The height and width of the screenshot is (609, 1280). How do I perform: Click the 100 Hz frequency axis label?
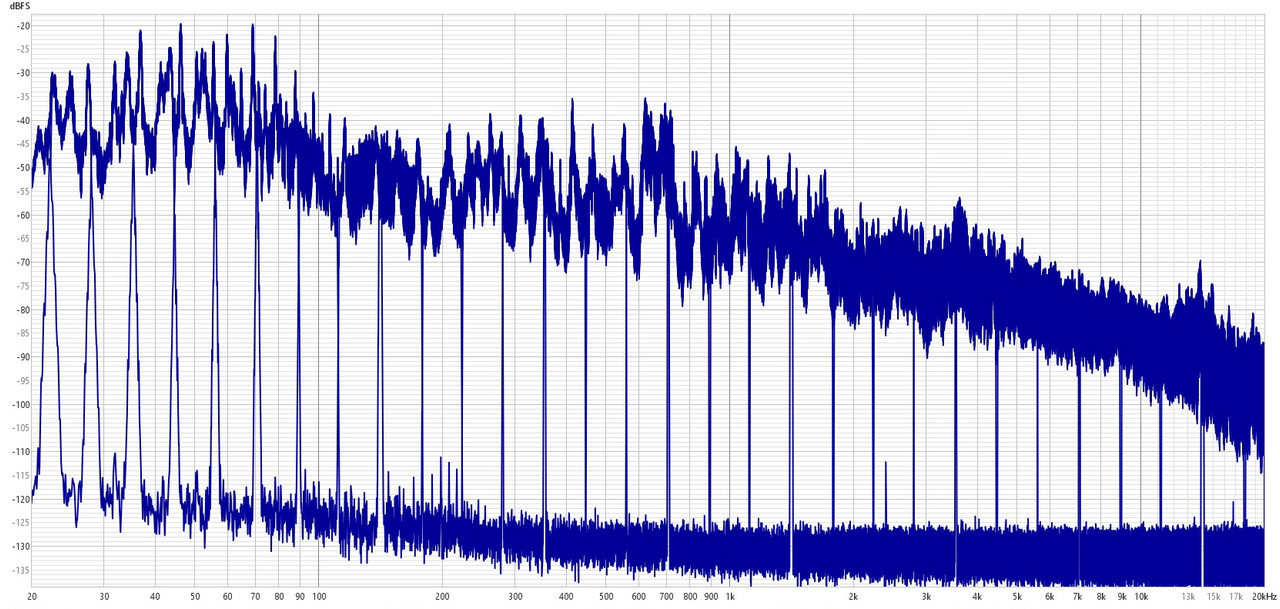click(319, 596)
